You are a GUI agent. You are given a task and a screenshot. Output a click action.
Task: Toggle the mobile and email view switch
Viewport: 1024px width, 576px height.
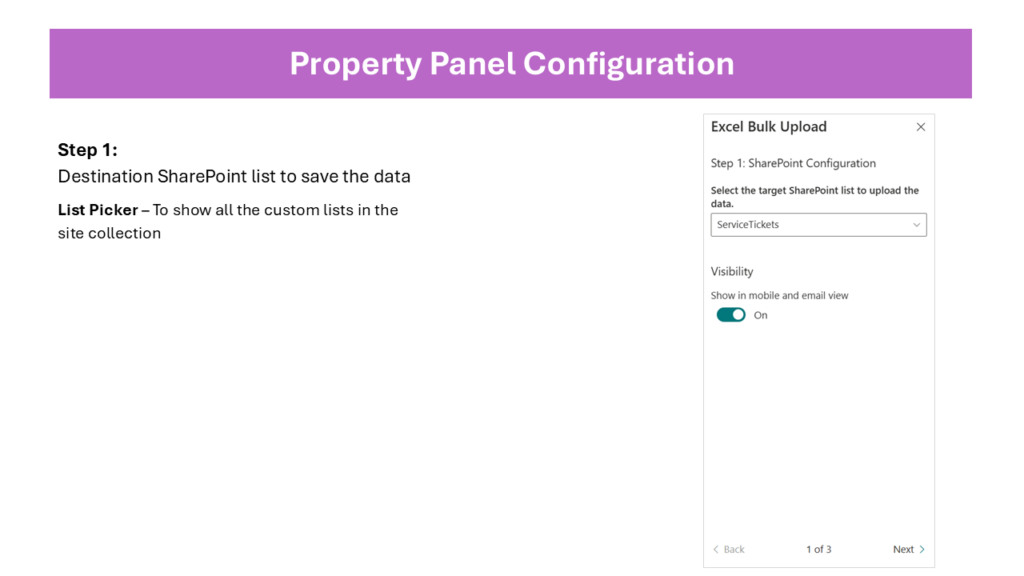coord(731,315)
